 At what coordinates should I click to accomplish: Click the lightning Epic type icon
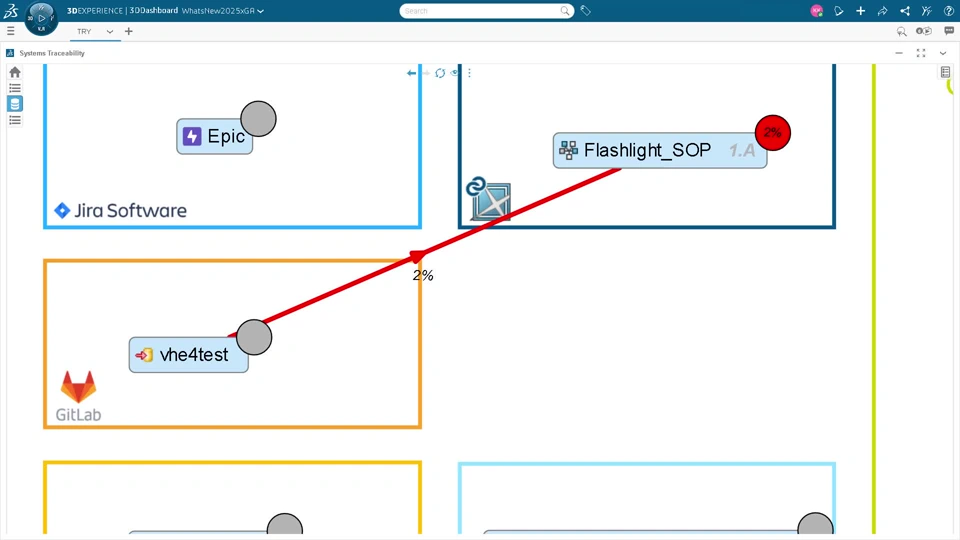tap(192, 136)
